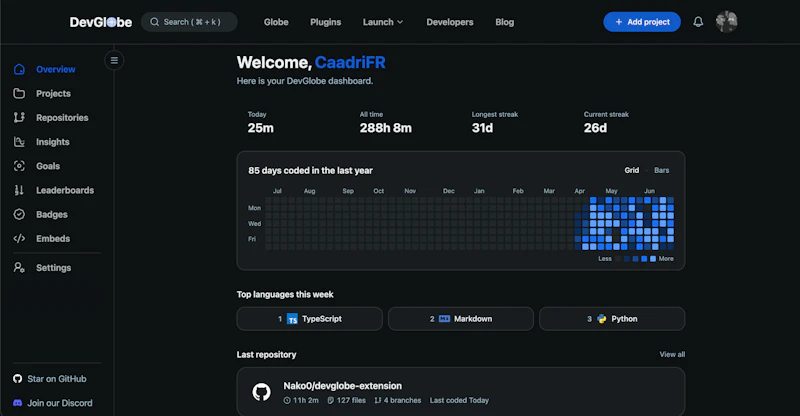The image size is (800, 416).
Task: Click the Insights chart icon
Action: (x=19, y=142)
